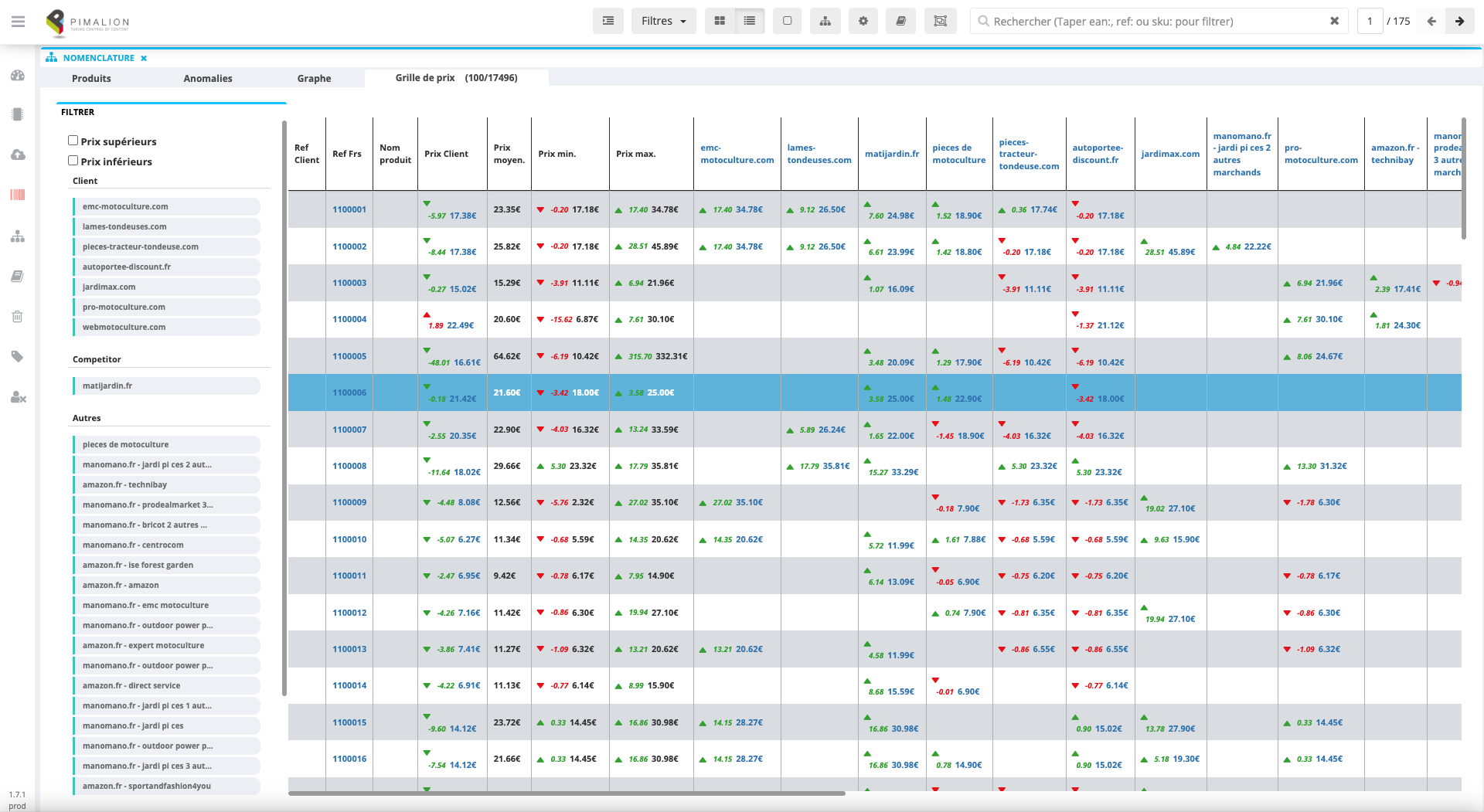Click the page number input

(x=1370, y=21)
